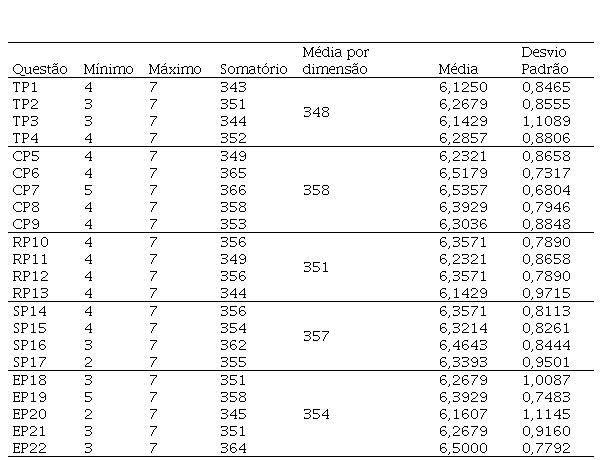Select the CP7 row label

26,189
